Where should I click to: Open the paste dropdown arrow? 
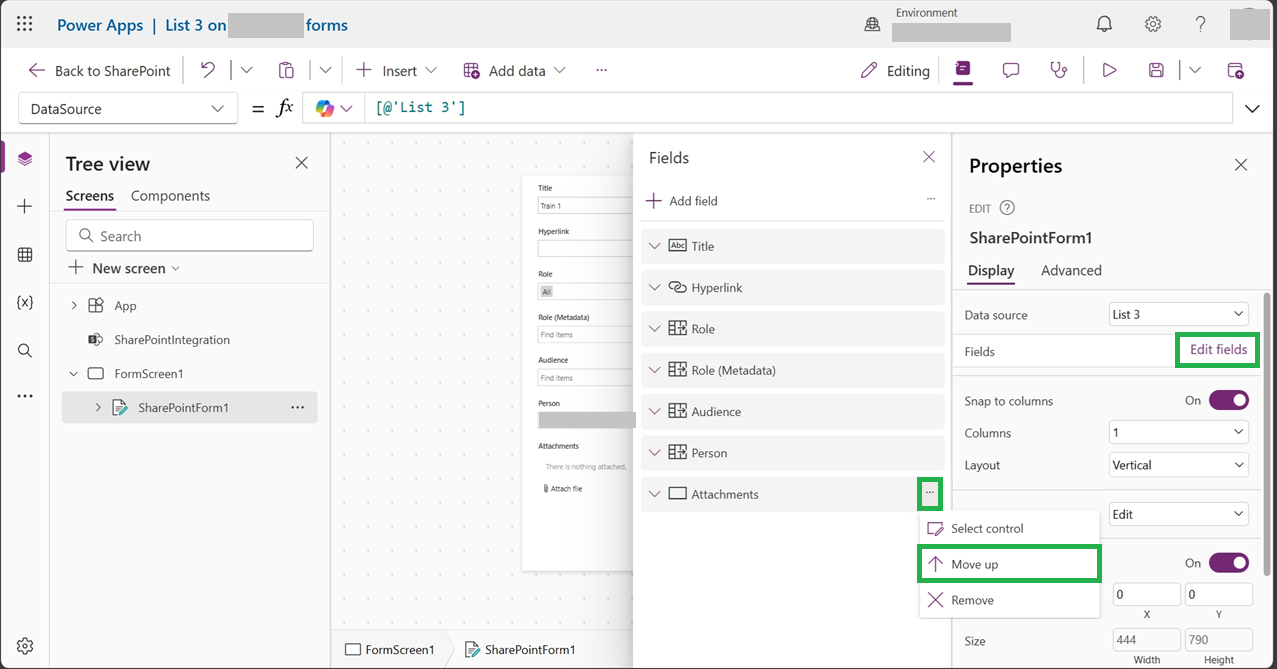click(325, 70)
